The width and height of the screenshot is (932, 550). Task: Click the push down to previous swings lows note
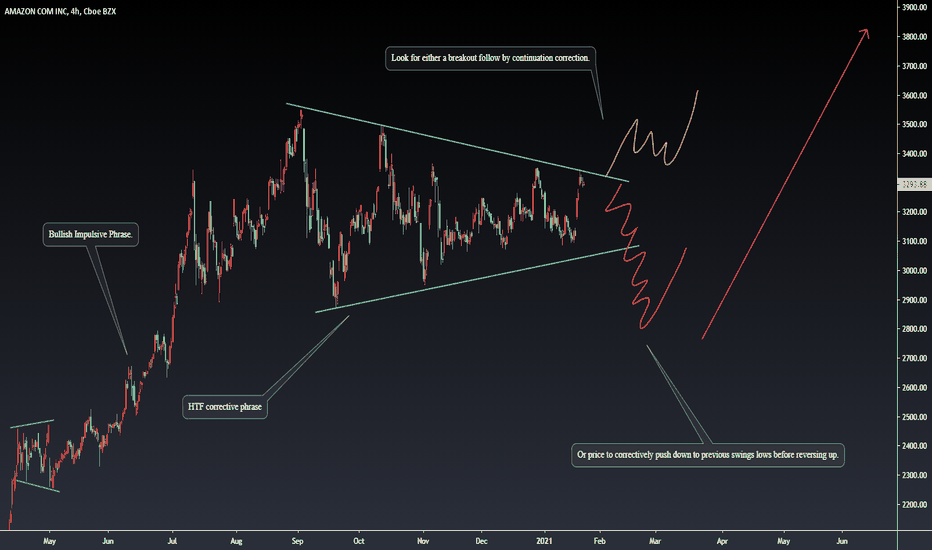(708, 455)
